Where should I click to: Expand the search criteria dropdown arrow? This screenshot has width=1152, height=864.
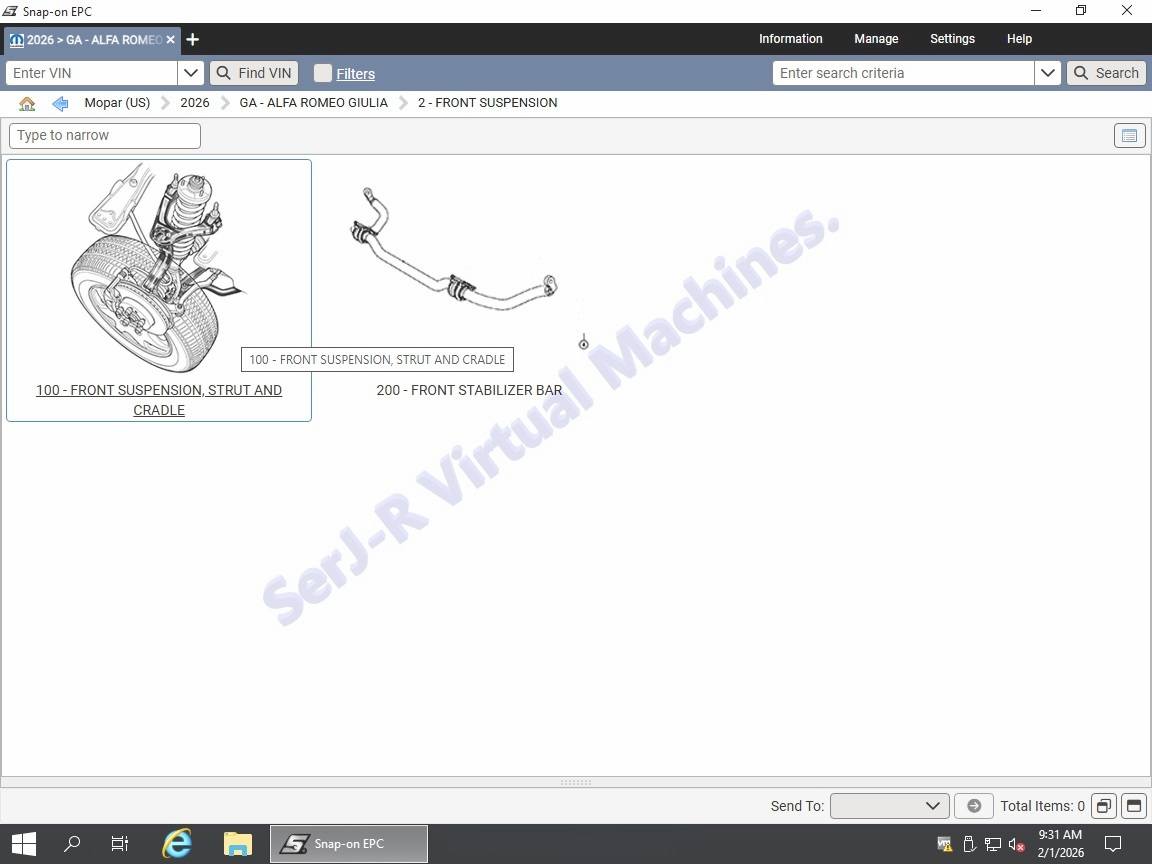pyautogui.click(x=1047, y=73)
